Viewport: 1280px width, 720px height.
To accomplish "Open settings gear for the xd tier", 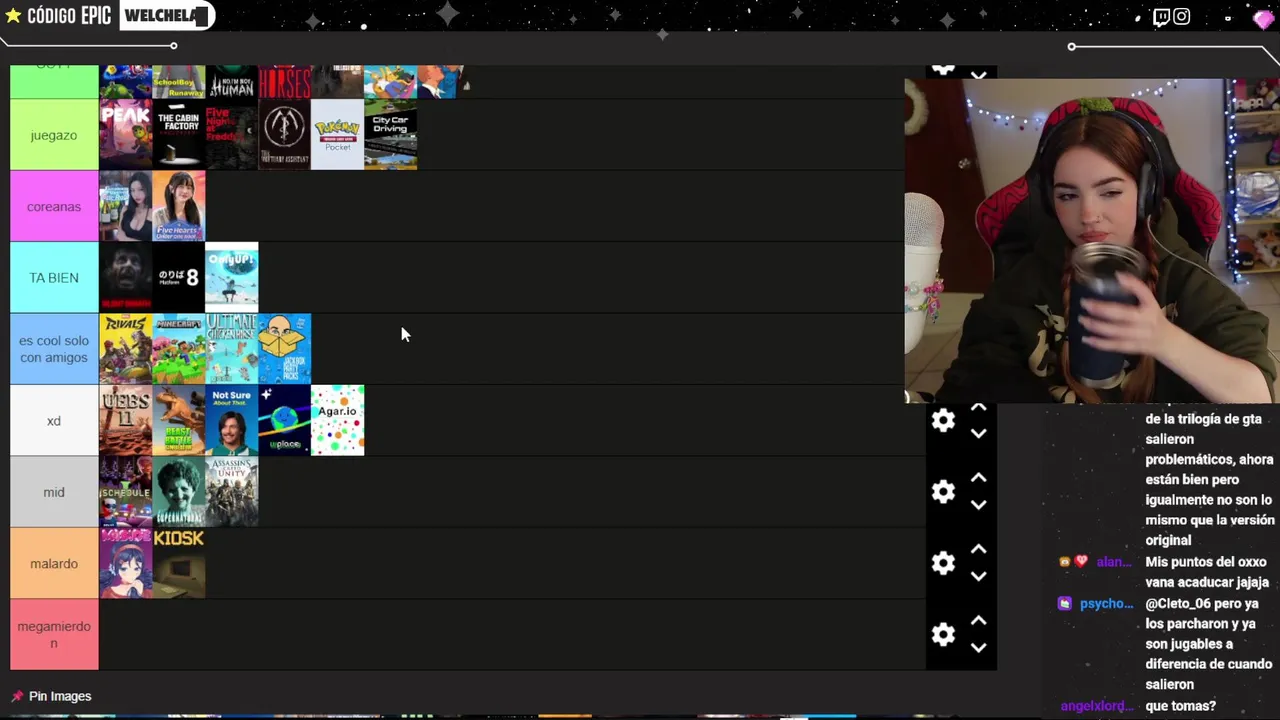I will (943, 420).
